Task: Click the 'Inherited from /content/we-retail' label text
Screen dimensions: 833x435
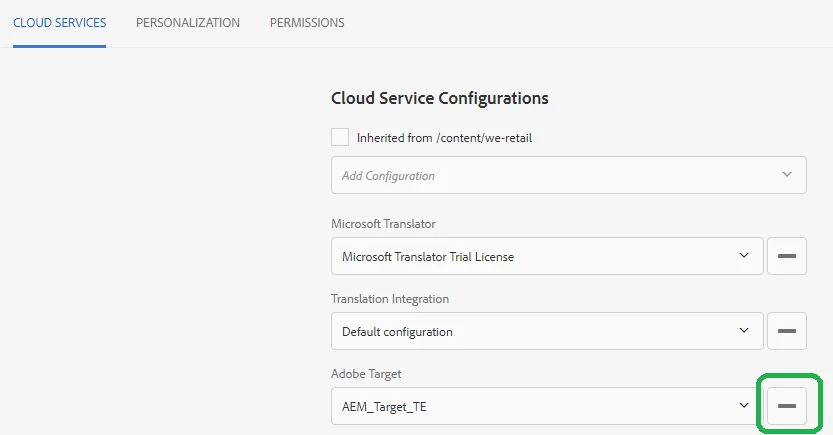Action: pyautogui.click(x=444, y=138)
